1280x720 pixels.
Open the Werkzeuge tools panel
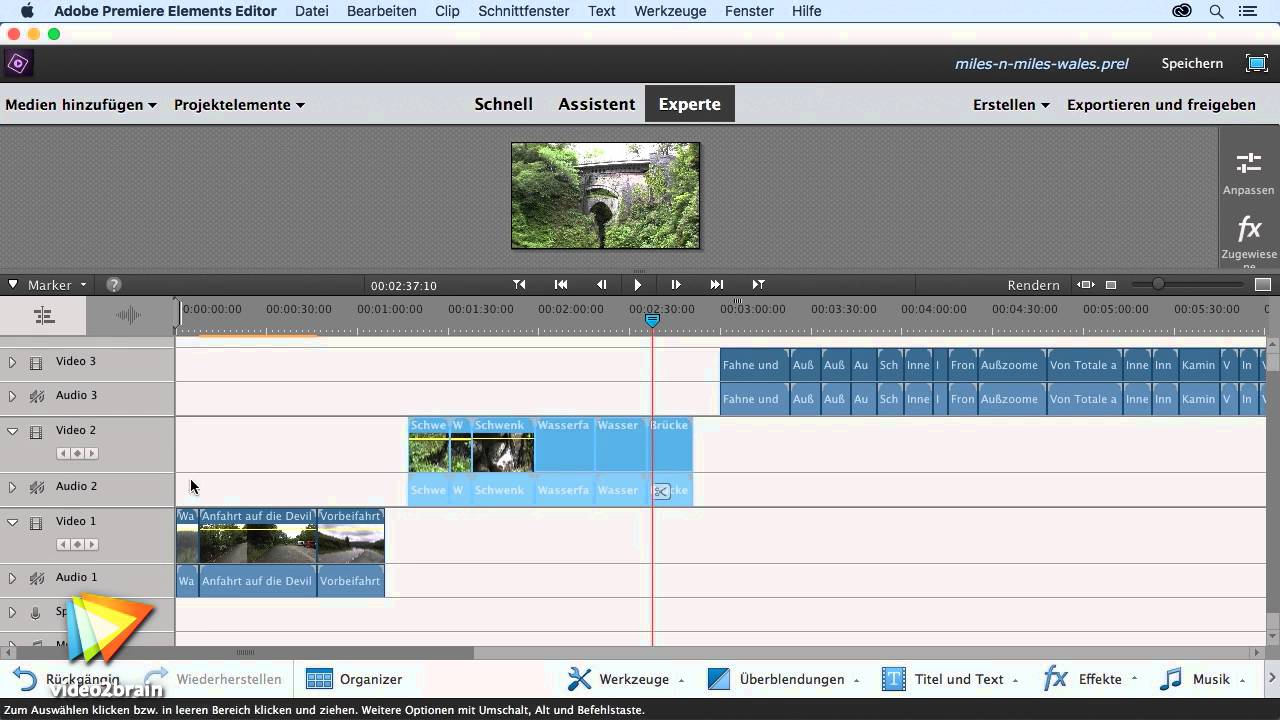(626, 679)
